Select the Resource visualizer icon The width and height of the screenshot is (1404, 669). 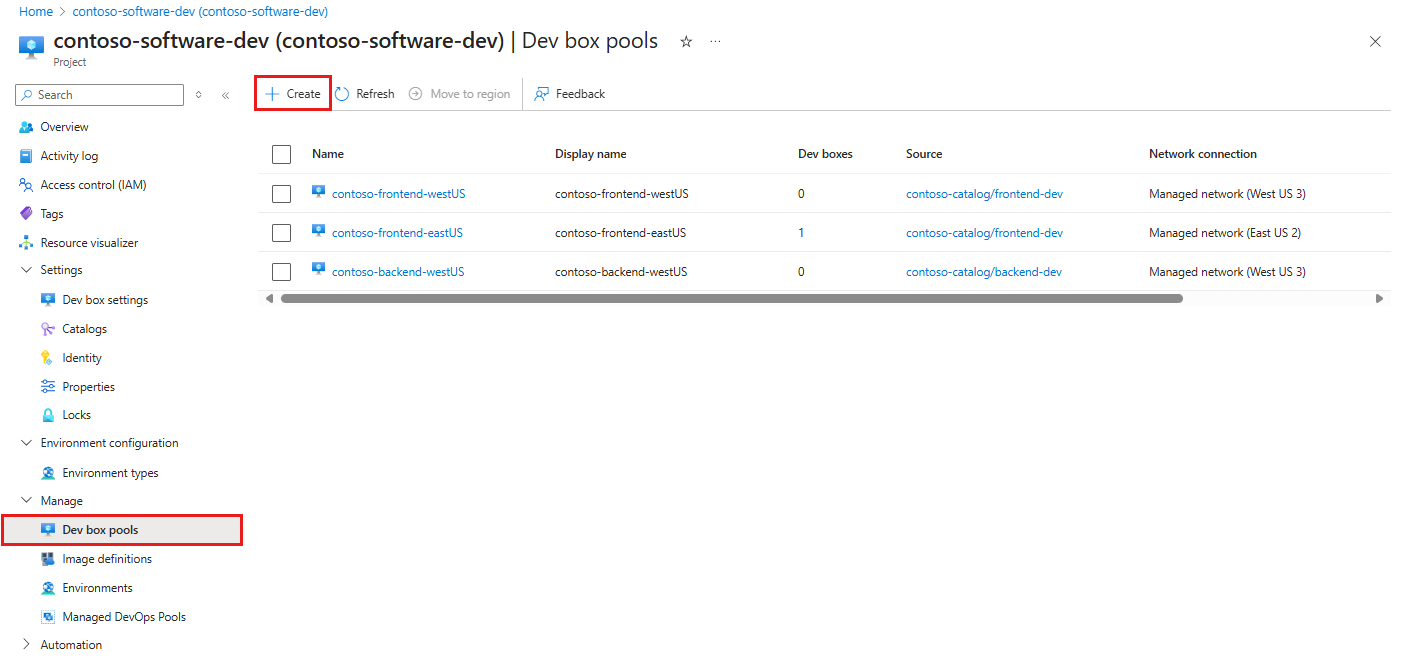pyautogui.click(x=25, y=242)
